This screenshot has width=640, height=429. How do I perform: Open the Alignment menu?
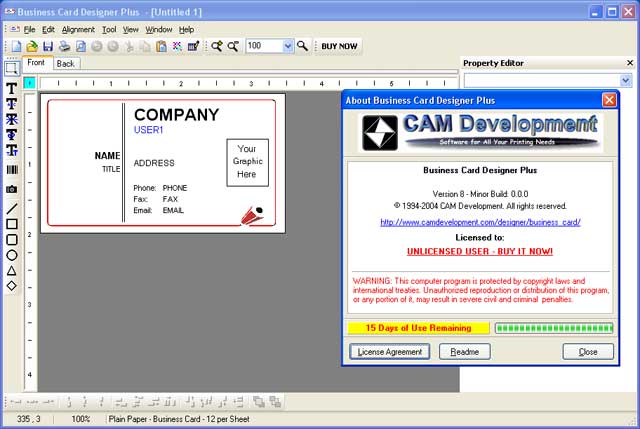(78, 30)
